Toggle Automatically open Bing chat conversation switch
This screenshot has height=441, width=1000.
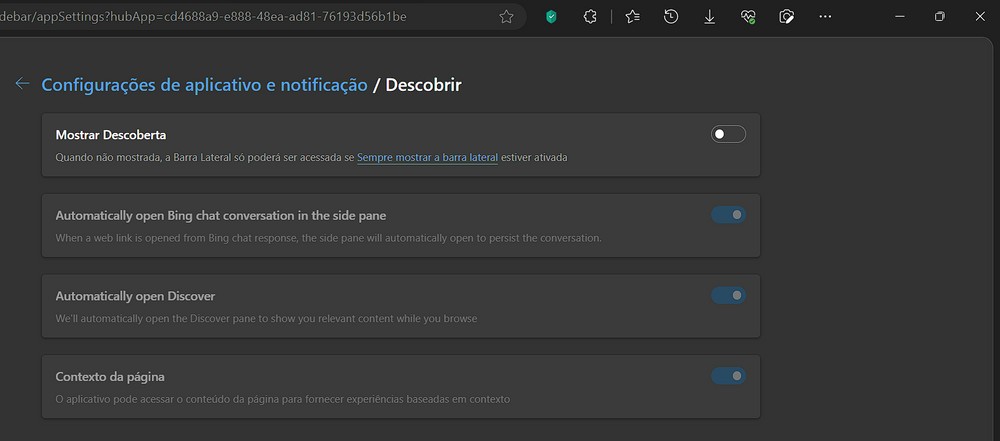pyautogui.click(x=728, y=215)
